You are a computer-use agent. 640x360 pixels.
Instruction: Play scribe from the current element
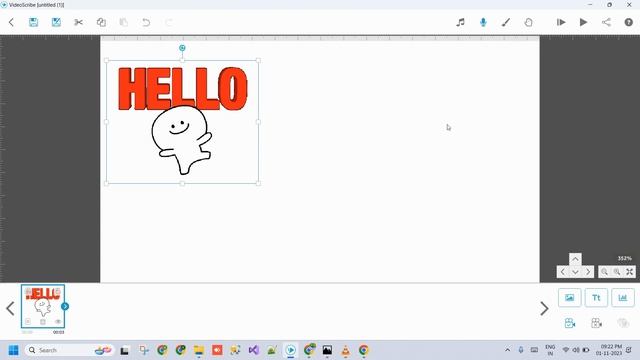(x=561, y=22)
